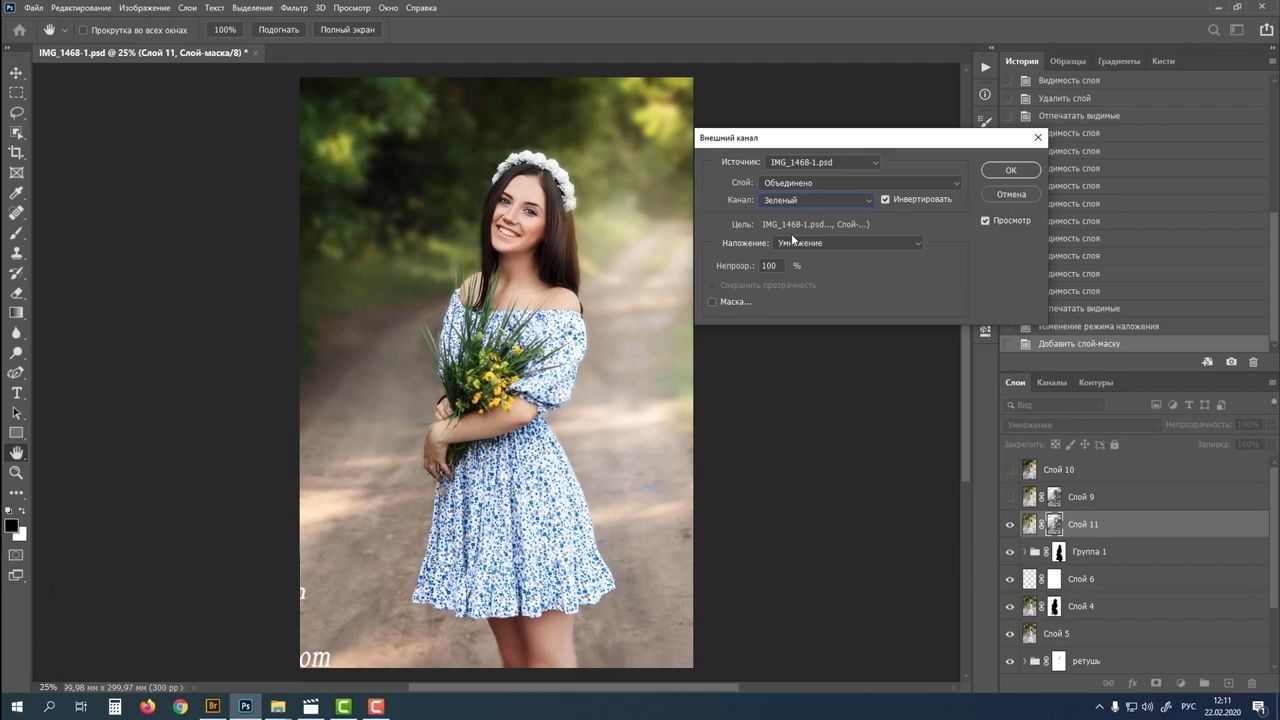1280x720 pixels.
Task: Hide the Слой 4 layer
Action: (1009, 606)
